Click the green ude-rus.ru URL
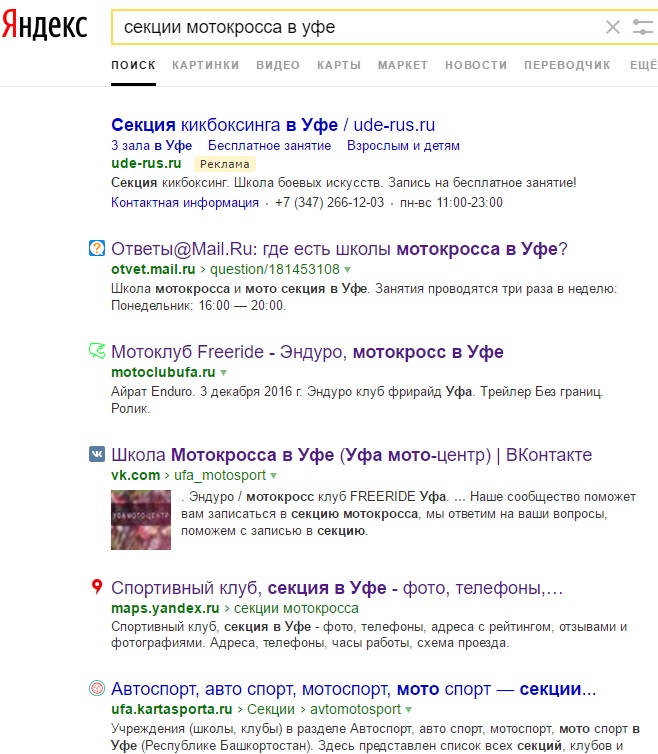The height and width of the screenshot is (754, 658). (x=146, y=163)
